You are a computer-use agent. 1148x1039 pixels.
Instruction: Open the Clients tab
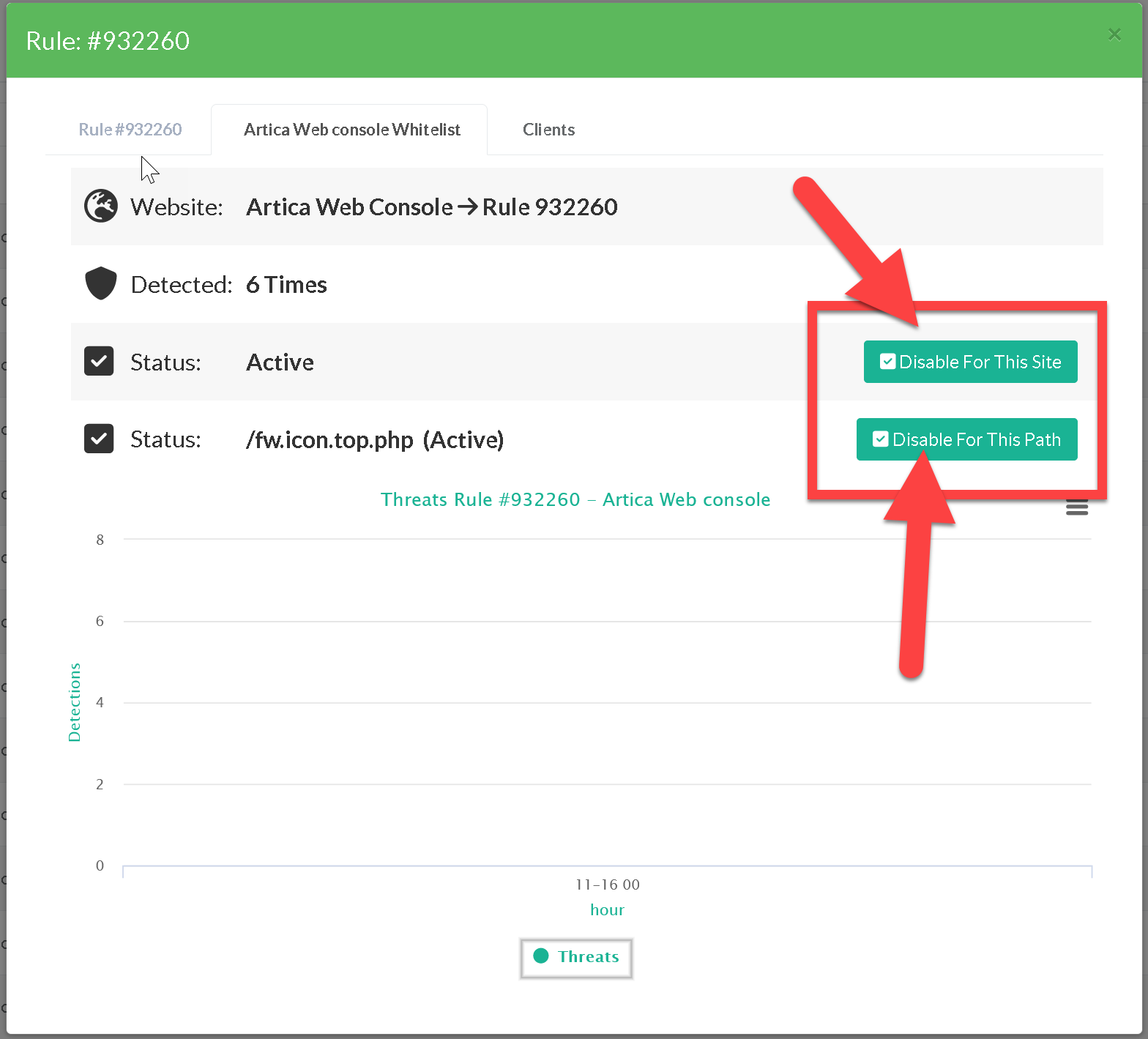pos(548,130)
